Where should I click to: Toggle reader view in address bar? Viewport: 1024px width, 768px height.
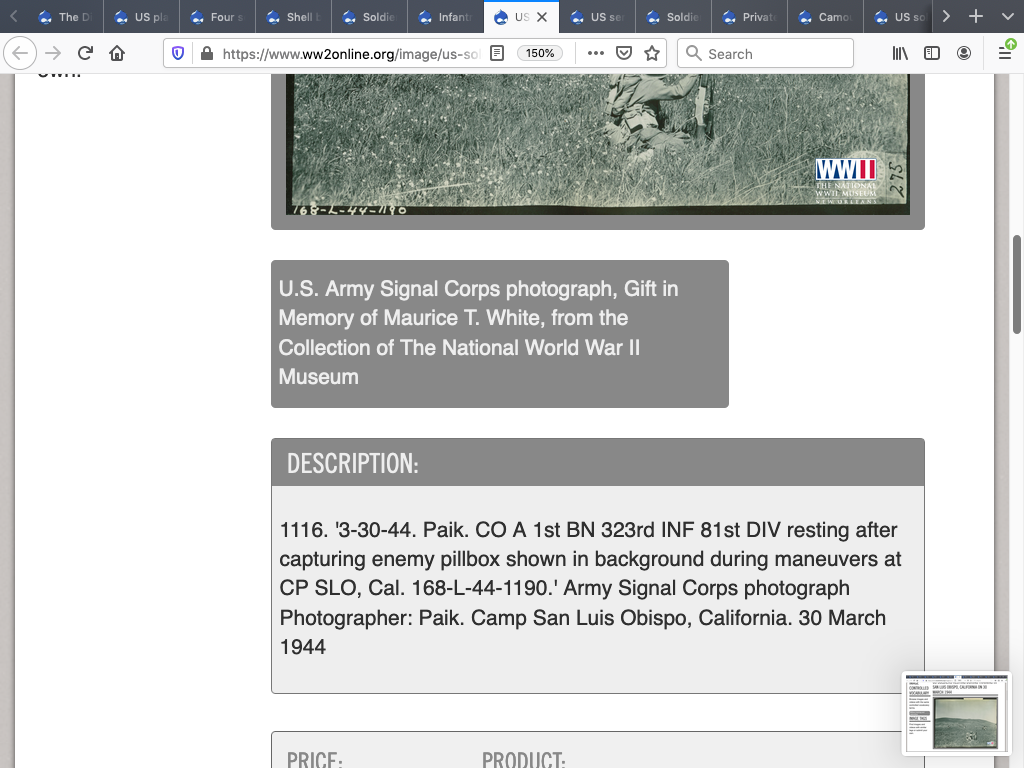[497, 54]
